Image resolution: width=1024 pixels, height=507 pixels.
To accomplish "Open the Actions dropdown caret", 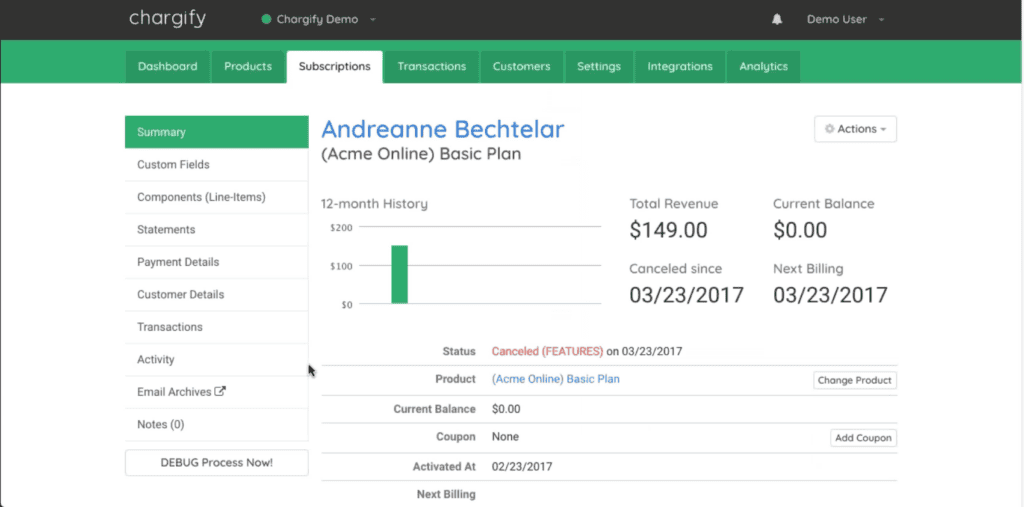I will (x=883, y=129).
